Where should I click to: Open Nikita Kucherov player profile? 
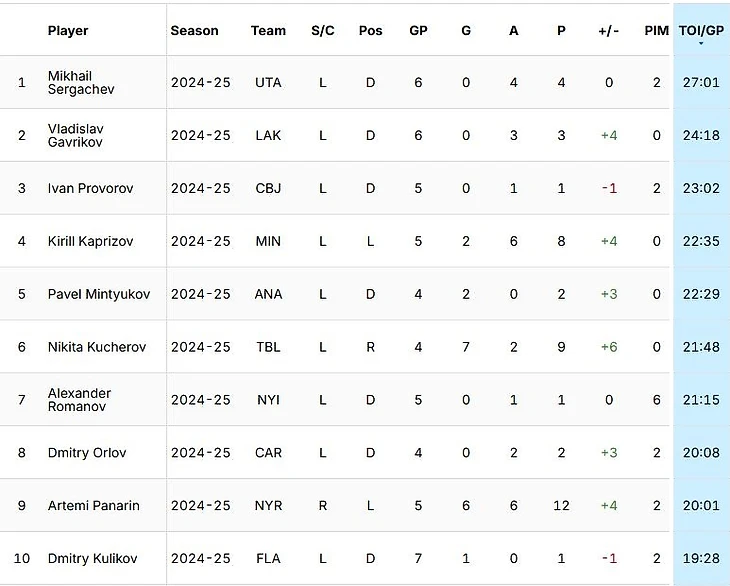click(97, 347)
